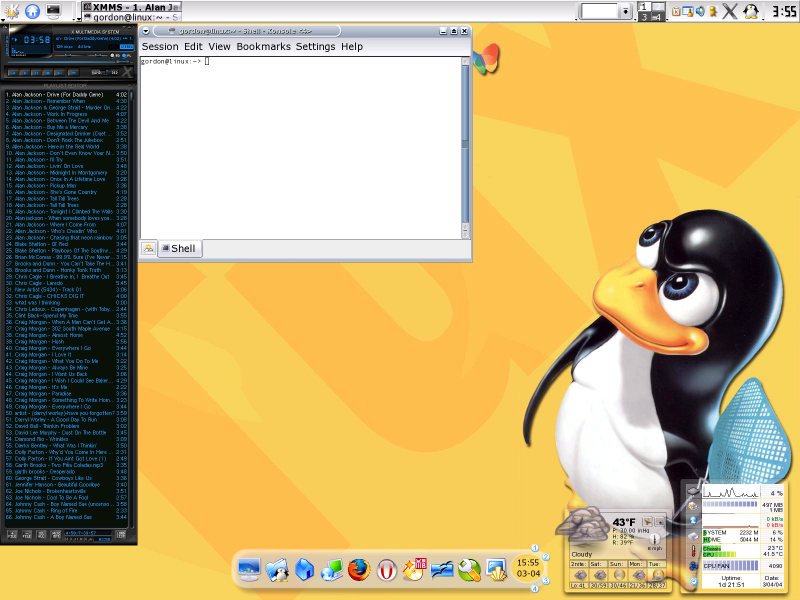Open the penguin folder icon in dock
Image resolution: width=800 pixels, height=600 pixels.
pos(277,570)
